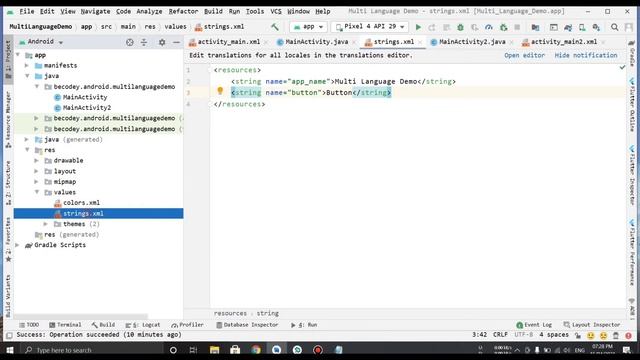Open the VCS menu
Viewport: 640px width, 360px height.
click(x=276, y=11)
